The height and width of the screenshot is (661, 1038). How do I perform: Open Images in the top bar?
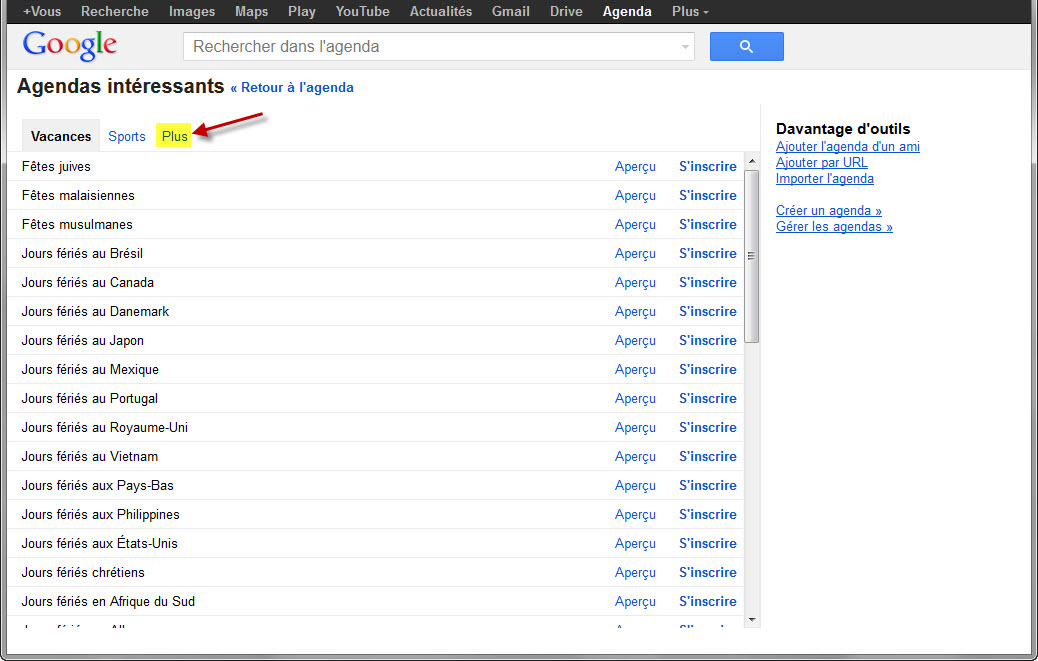coord(192,11)
